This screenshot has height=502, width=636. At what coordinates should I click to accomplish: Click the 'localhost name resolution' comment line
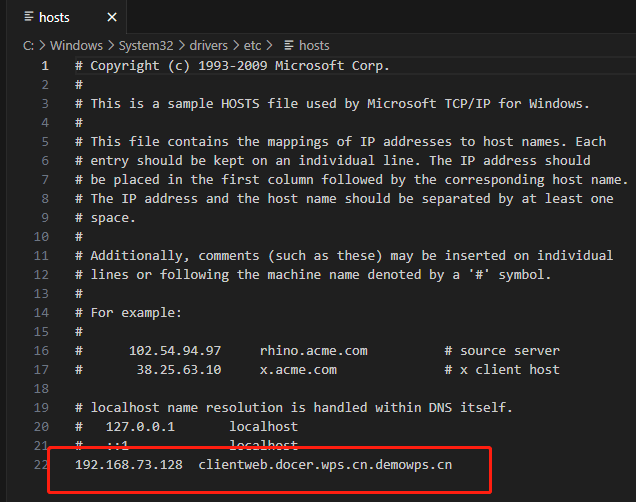coord(294,408)
